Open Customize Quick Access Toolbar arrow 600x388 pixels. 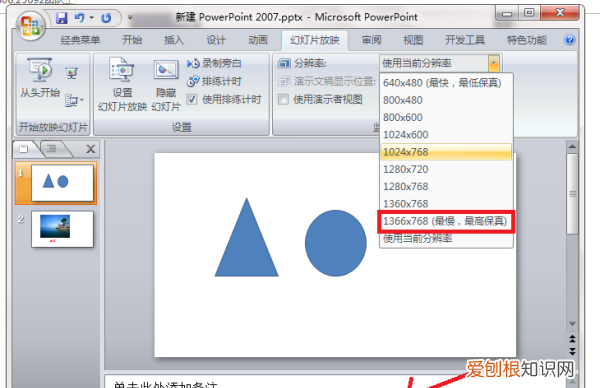(x=130, y=18)
